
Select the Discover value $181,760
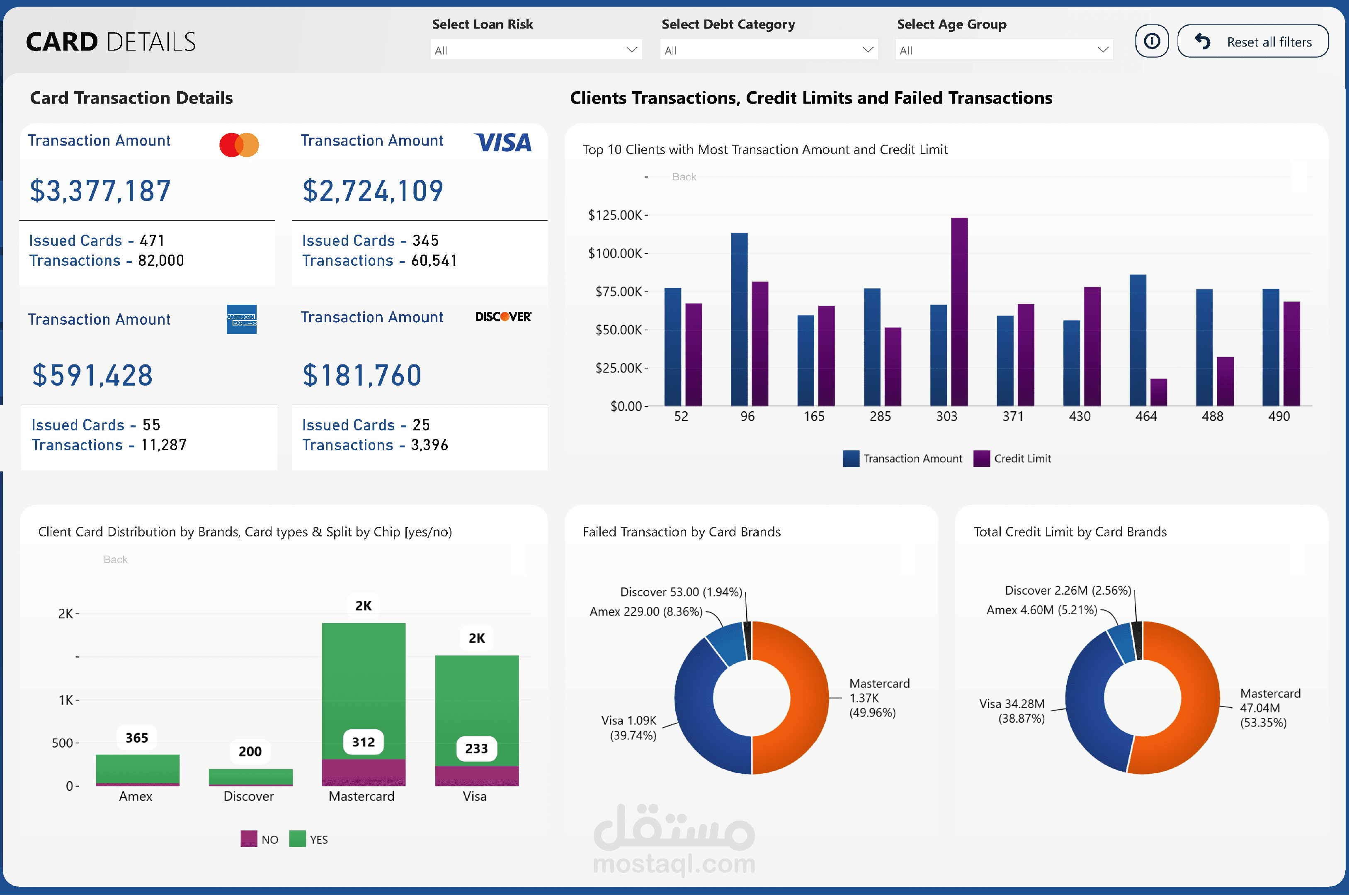point(362,375)
